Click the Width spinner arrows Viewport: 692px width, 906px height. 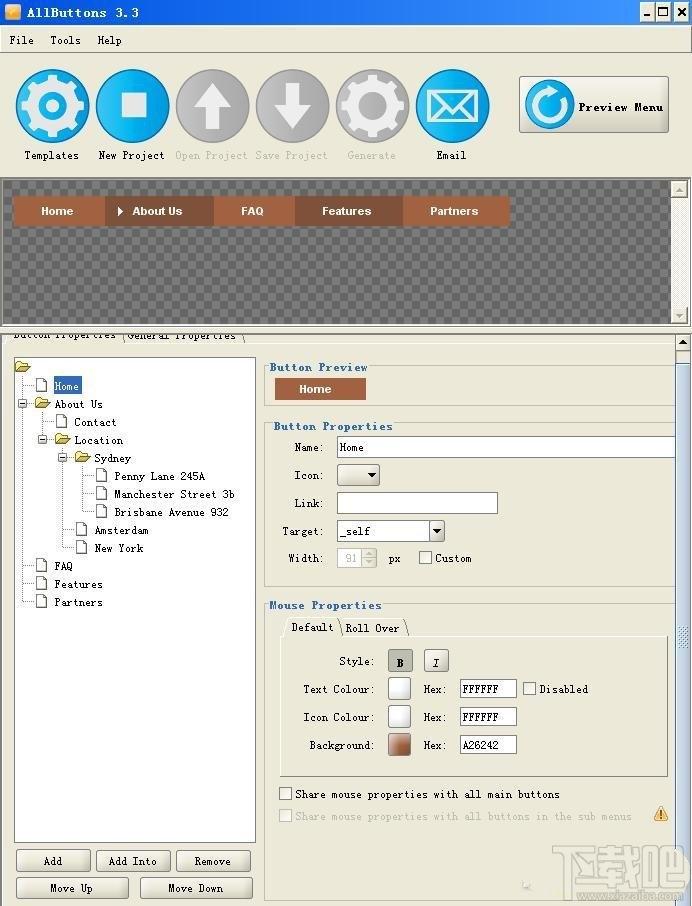(370, 558)
